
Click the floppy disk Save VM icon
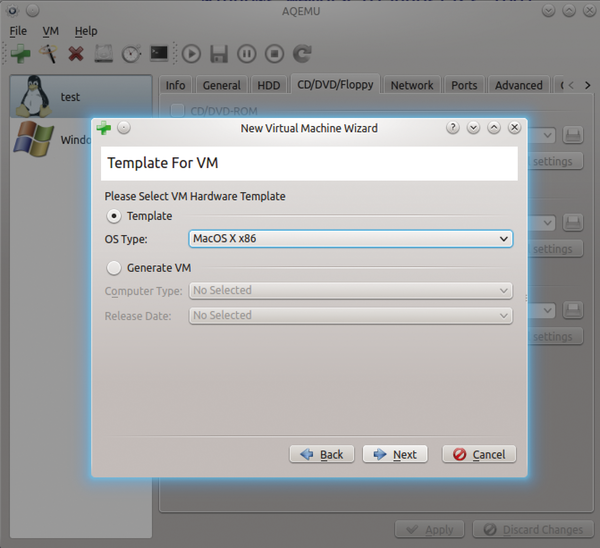point(219,53)
